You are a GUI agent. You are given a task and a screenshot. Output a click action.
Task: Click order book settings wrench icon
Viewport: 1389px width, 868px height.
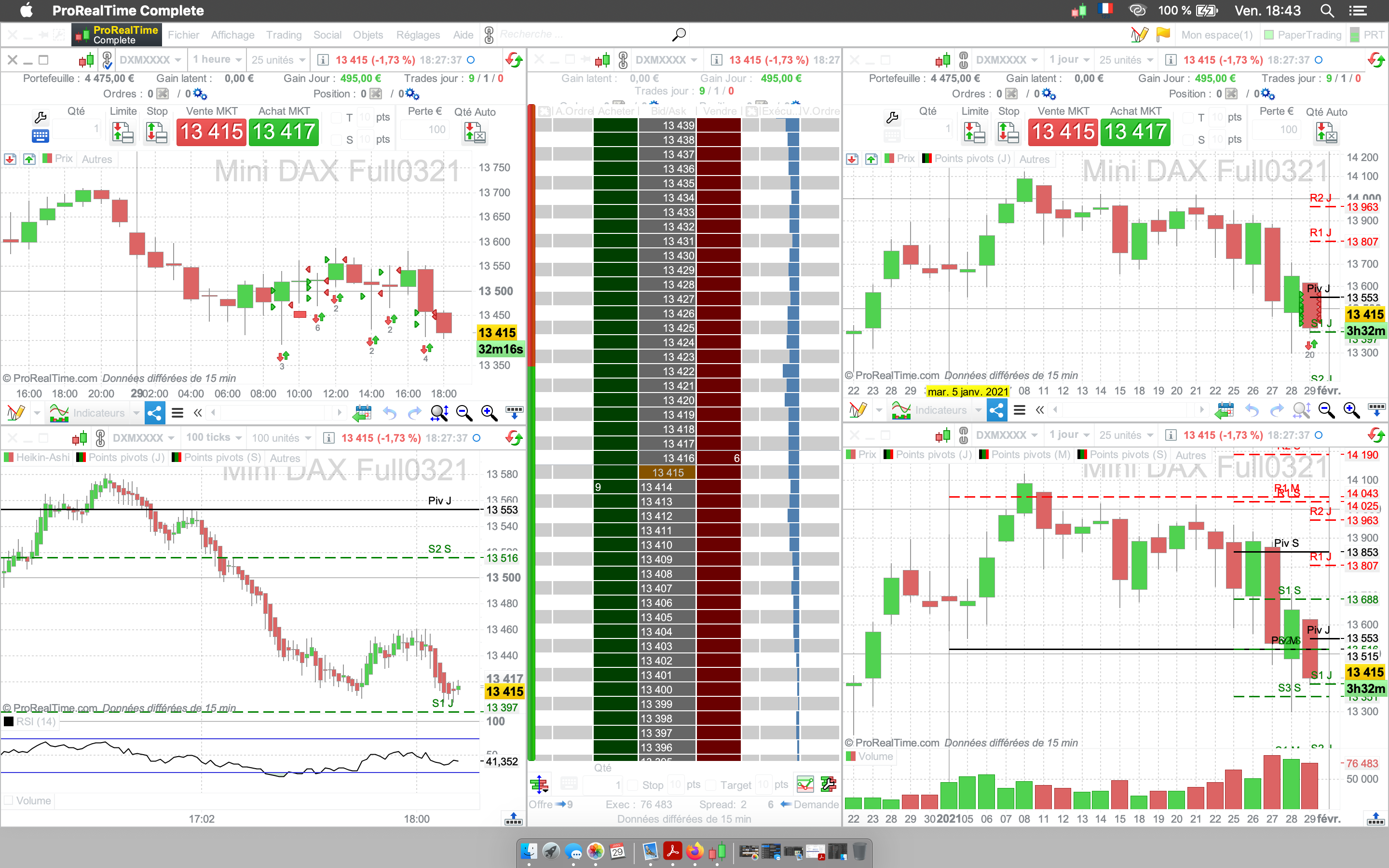(828, 784)
